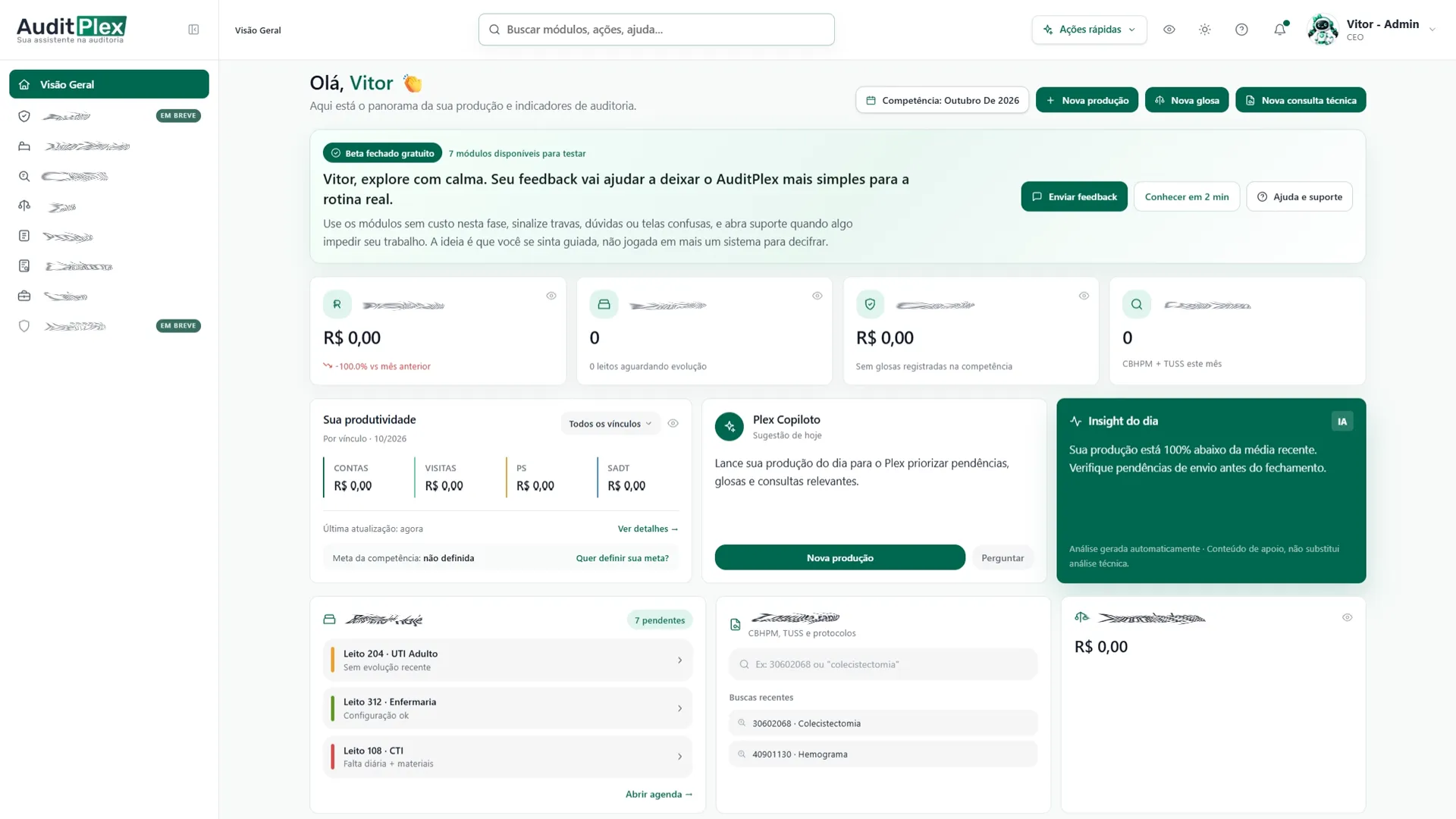Open first EM BREVE sidebar item

[109, 116]
